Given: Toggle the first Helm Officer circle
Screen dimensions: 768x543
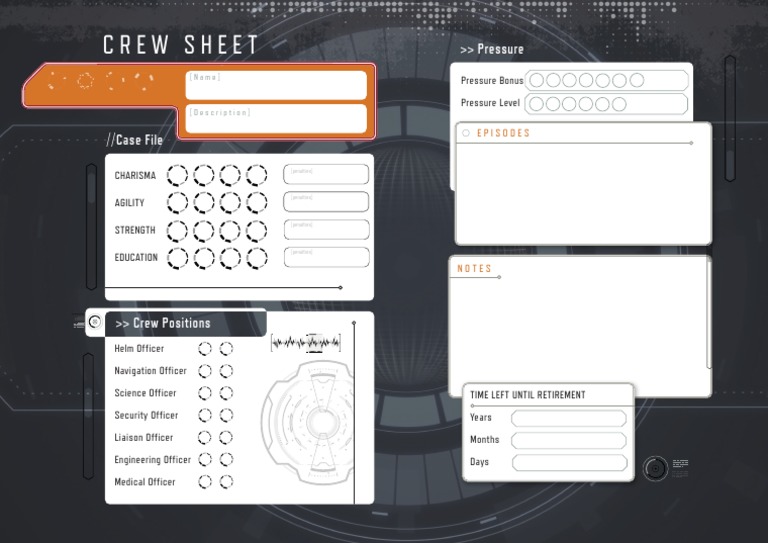Looking at the screenshot, I should coord(205,349).
